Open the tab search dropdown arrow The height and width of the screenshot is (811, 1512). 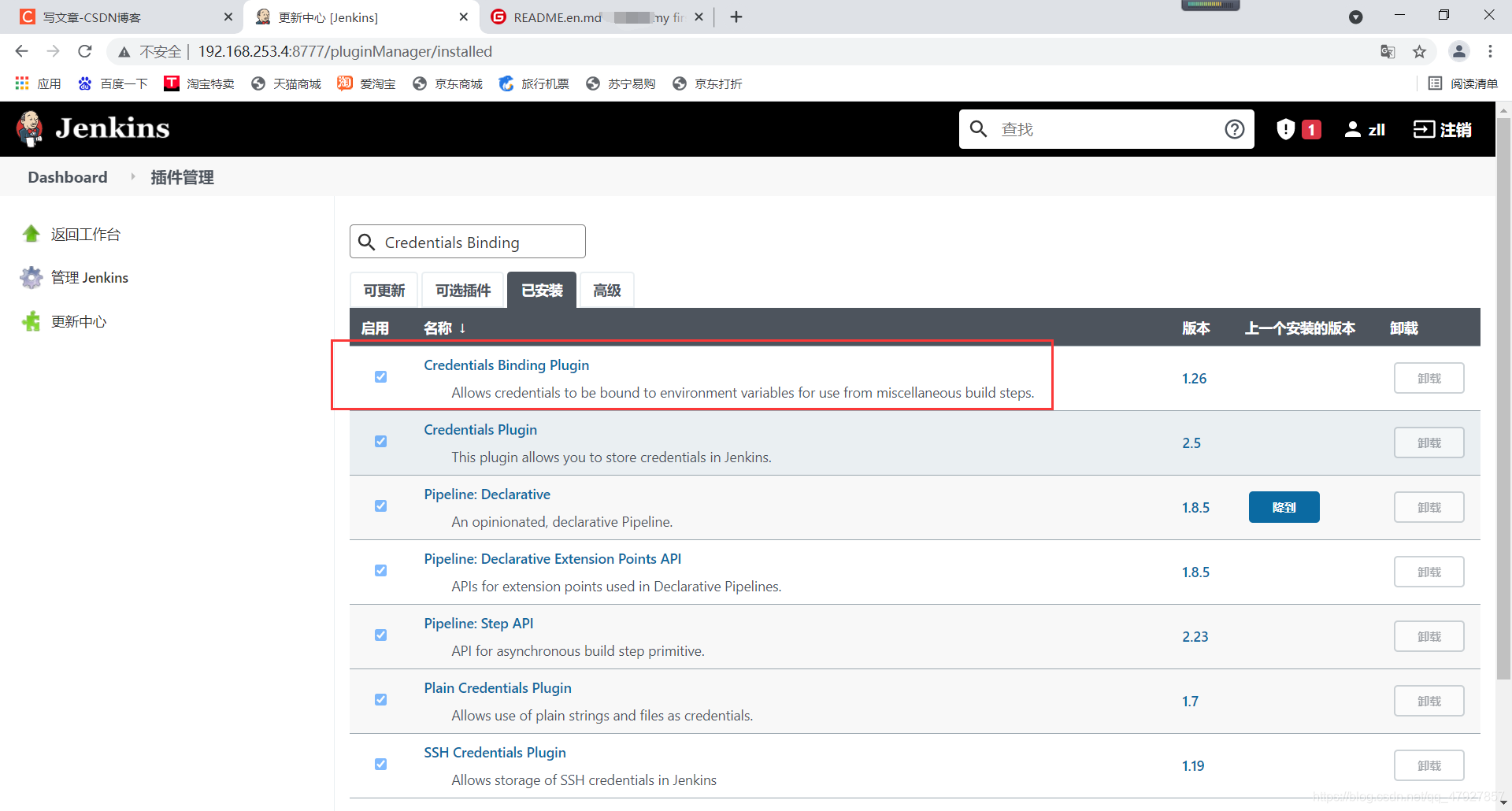pyautogui.click(x=1356, y=17)
